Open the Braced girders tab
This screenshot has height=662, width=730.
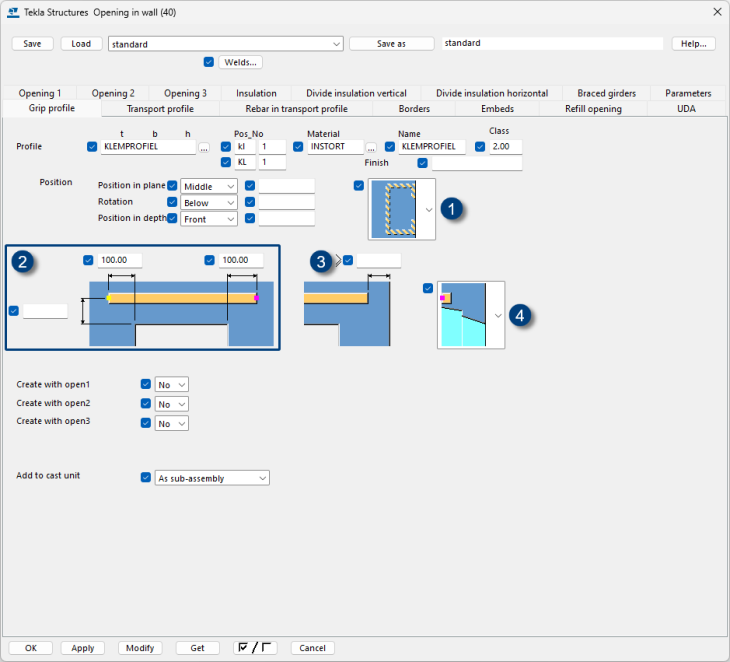606,93
